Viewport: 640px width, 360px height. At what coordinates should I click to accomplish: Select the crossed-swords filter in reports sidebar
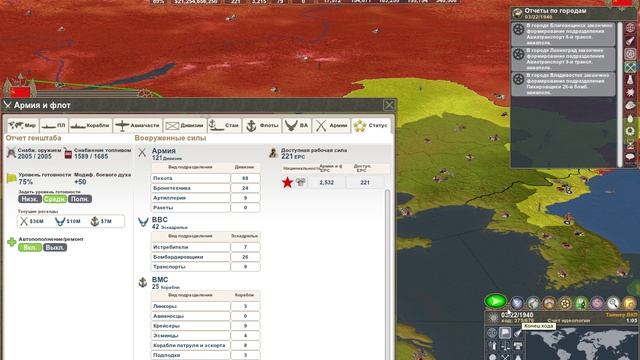point(631,67)
